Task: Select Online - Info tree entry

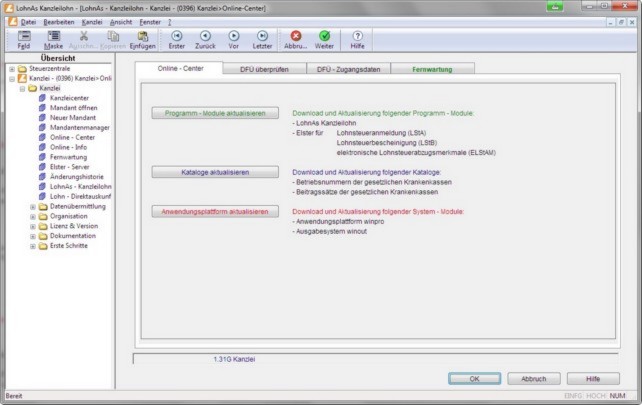Action: coord(68,147)
